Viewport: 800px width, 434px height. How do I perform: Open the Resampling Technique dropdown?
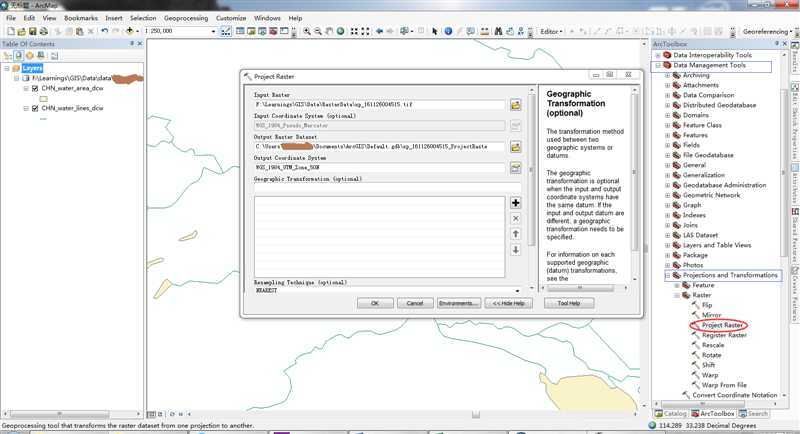[x=517, y=291]
